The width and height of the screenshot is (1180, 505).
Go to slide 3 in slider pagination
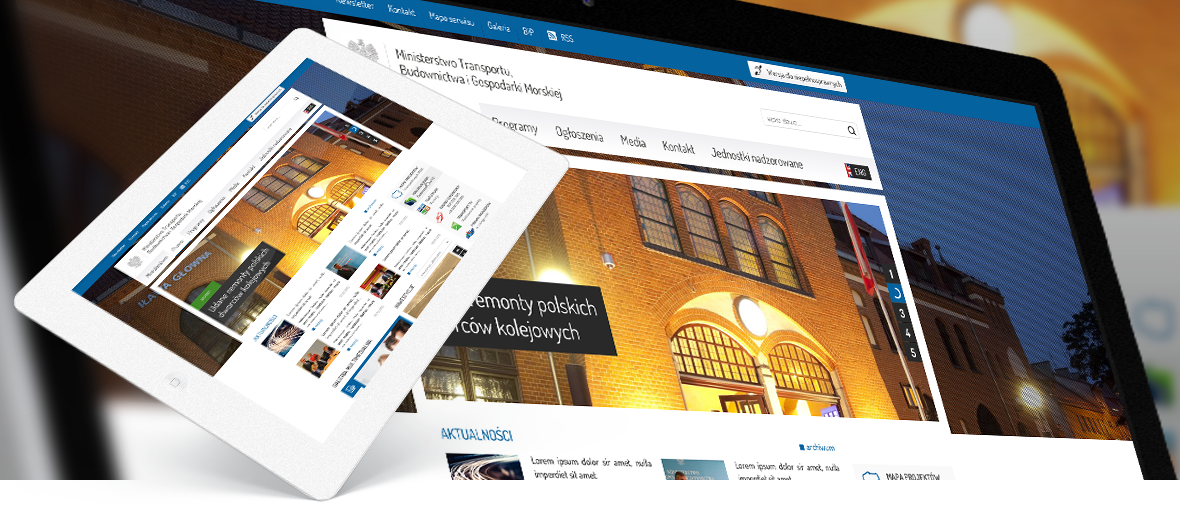coord(902,314)
